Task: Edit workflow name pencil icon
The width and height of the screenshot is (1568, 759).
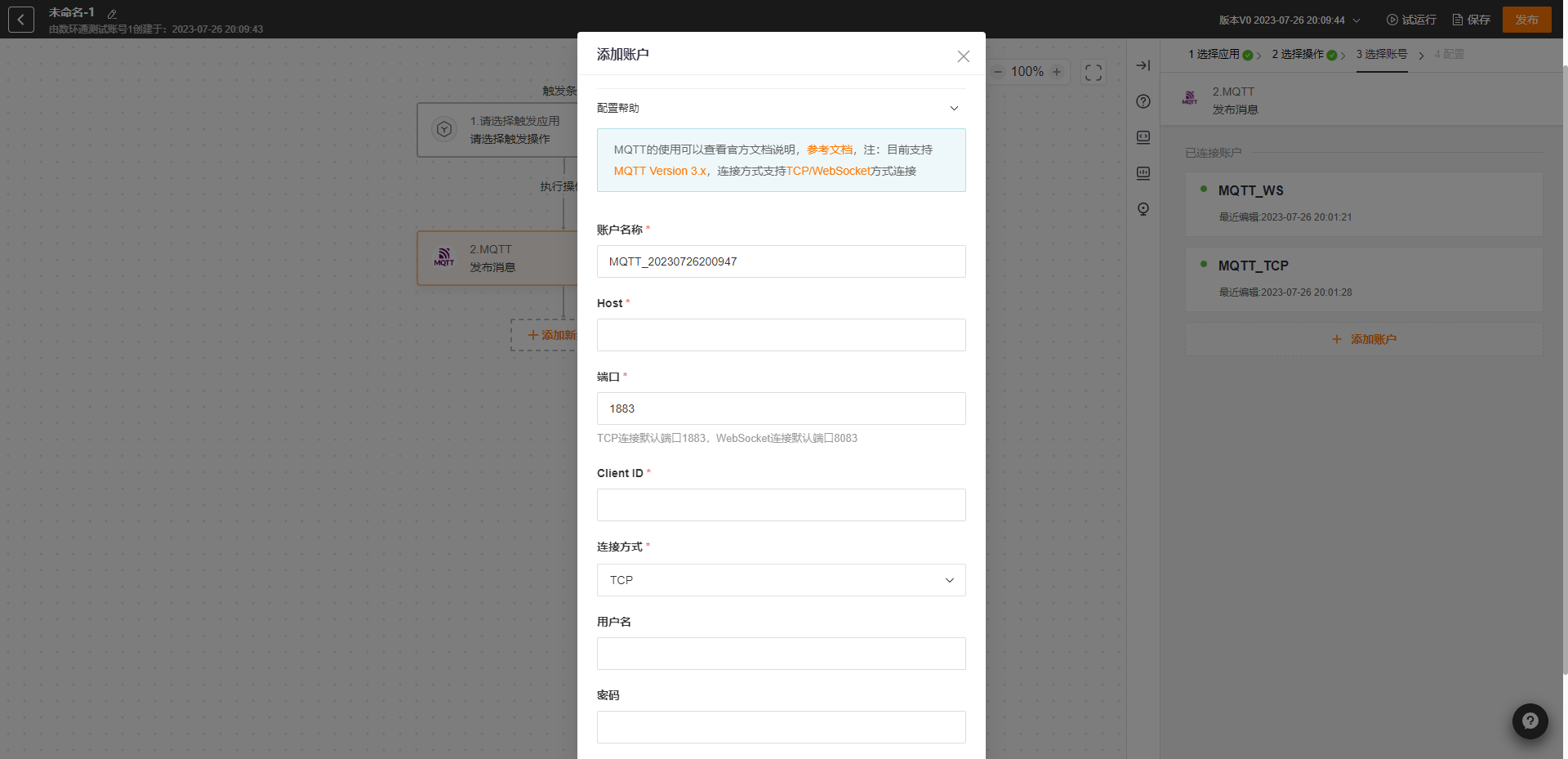Action: click(x=112, y=14)
